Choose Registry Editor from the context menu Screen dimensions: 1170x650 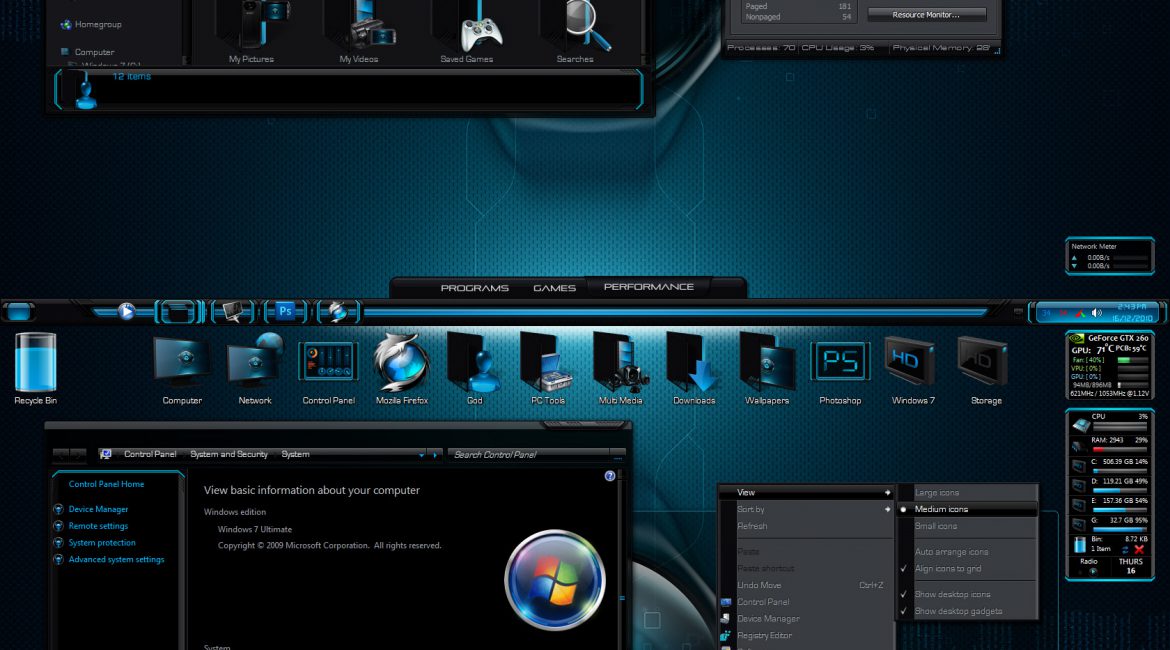pyautogui.click(x=807, y=636)
